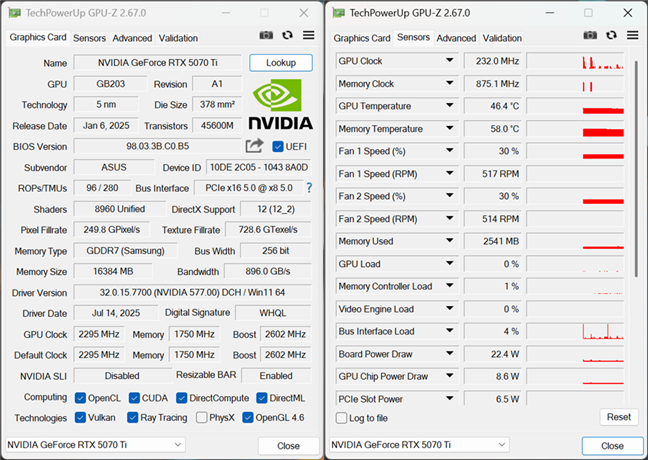Open the Bus Interface Load dropdown arrow

coord(449,331)
